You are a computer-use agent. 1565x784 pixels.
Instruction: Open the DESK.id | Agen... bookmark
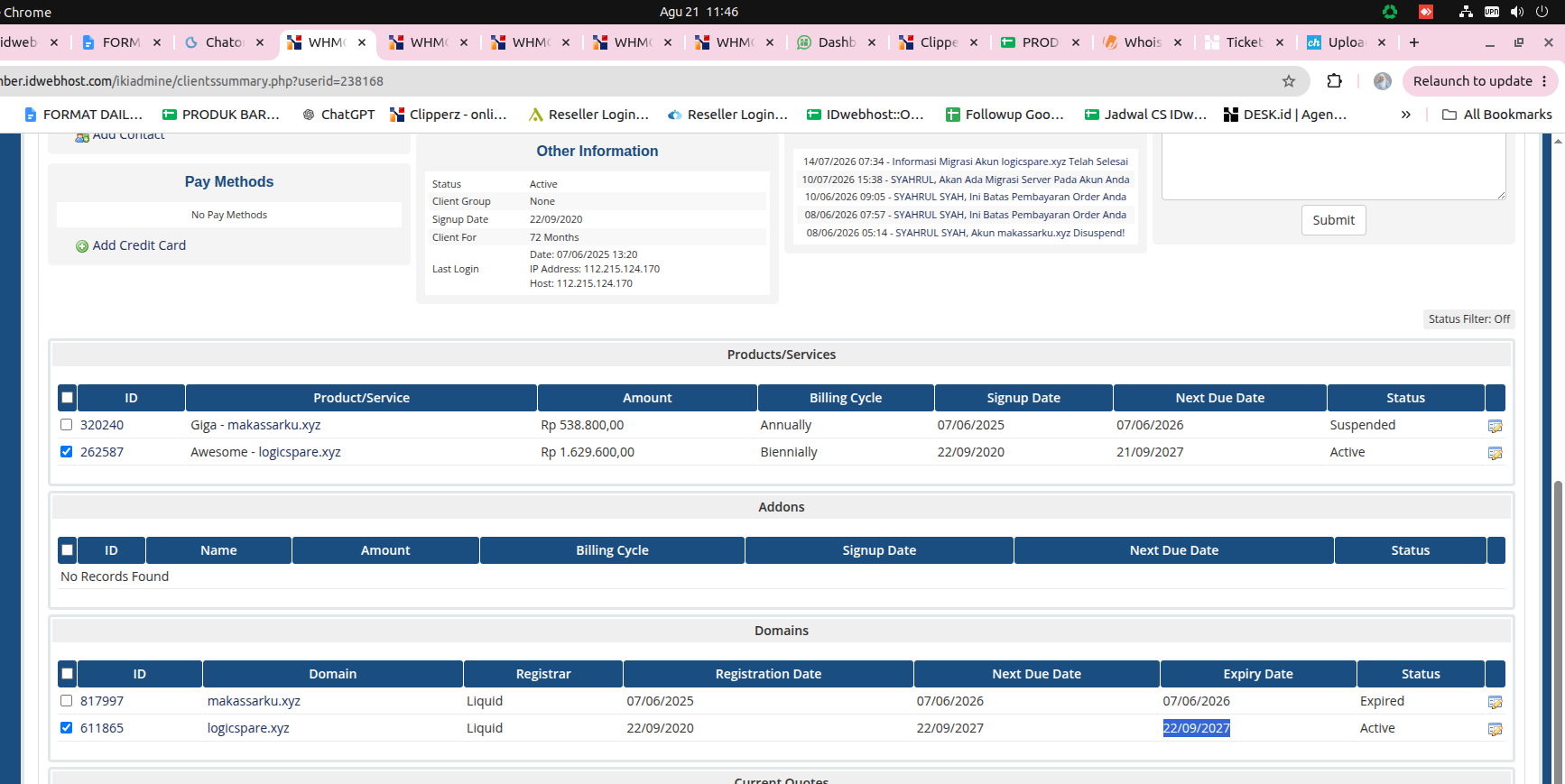coord(1285,115)
